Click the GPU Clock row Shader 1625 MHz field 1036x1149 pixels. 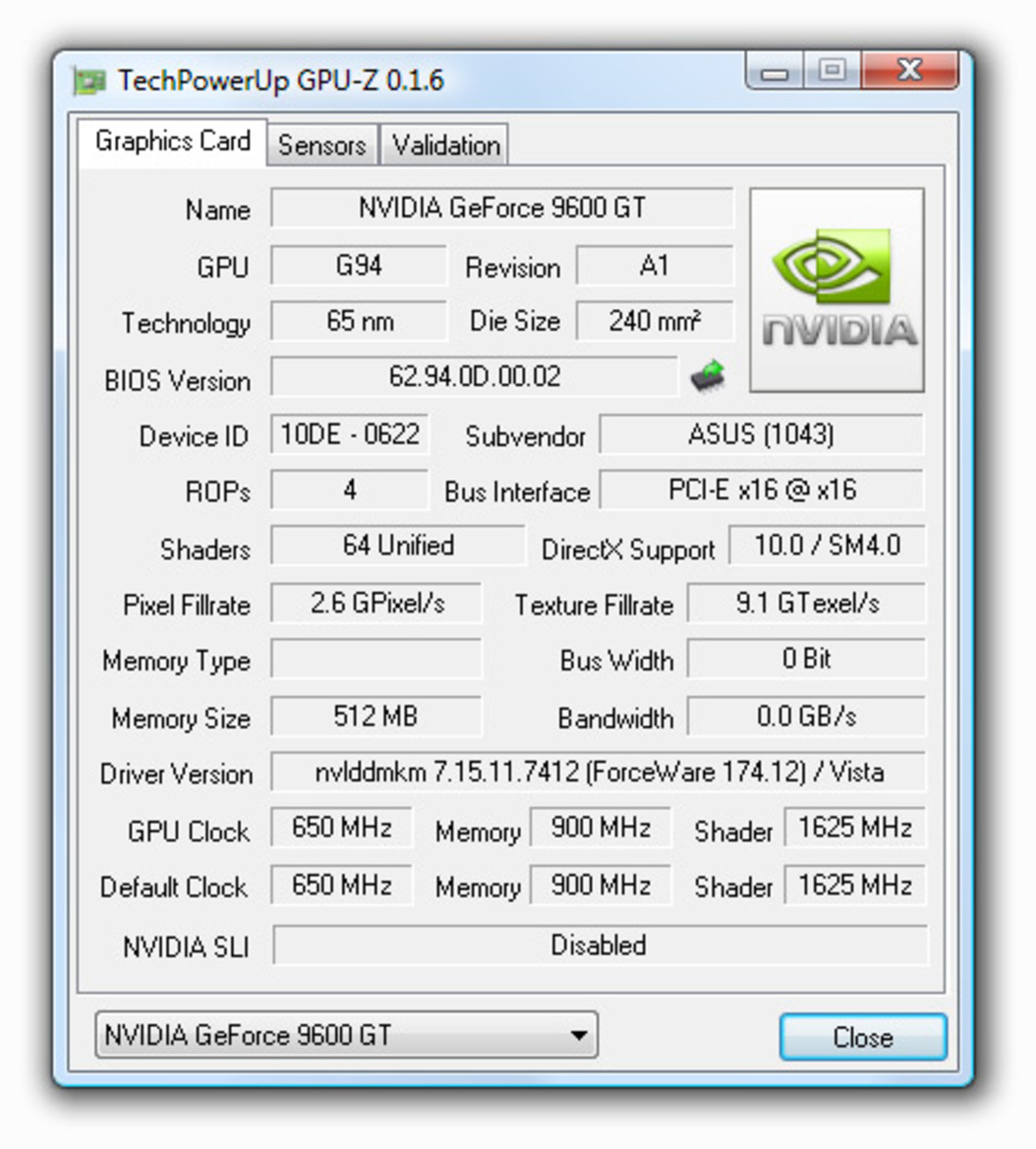pyautogui.click(x=855, y=828)
